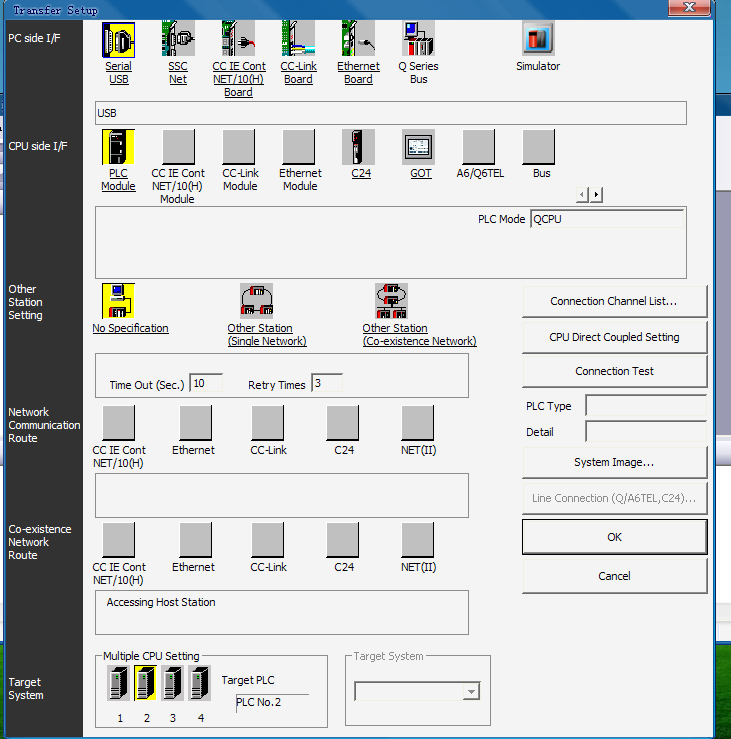Click into the Retry Times field

(x=326, y=383)
